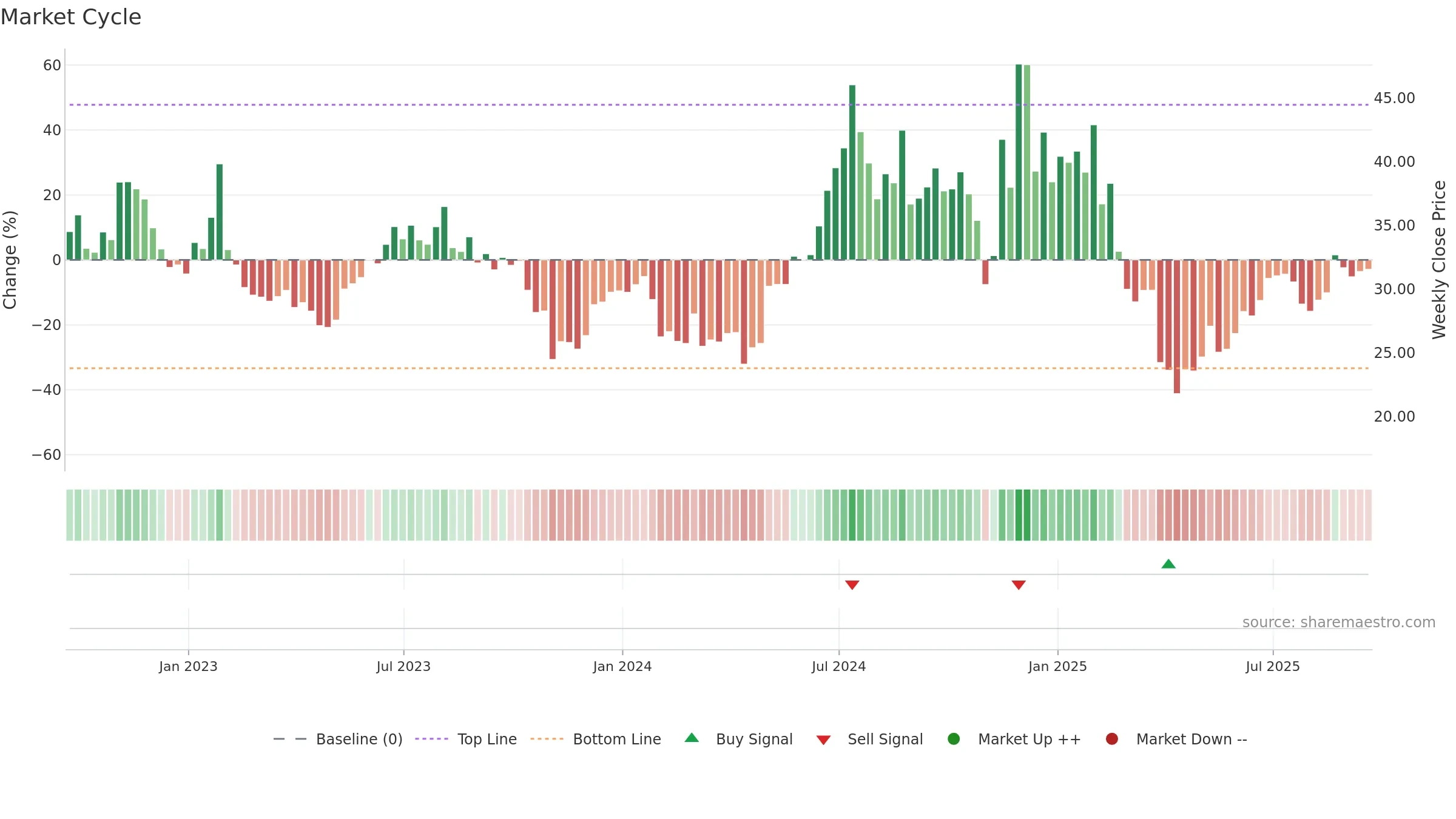This screenshot has height=819, width=1456.
Task: Click the Buy Signal legend triangle icon
Action: pyautogui.click(x=692, y=738)
